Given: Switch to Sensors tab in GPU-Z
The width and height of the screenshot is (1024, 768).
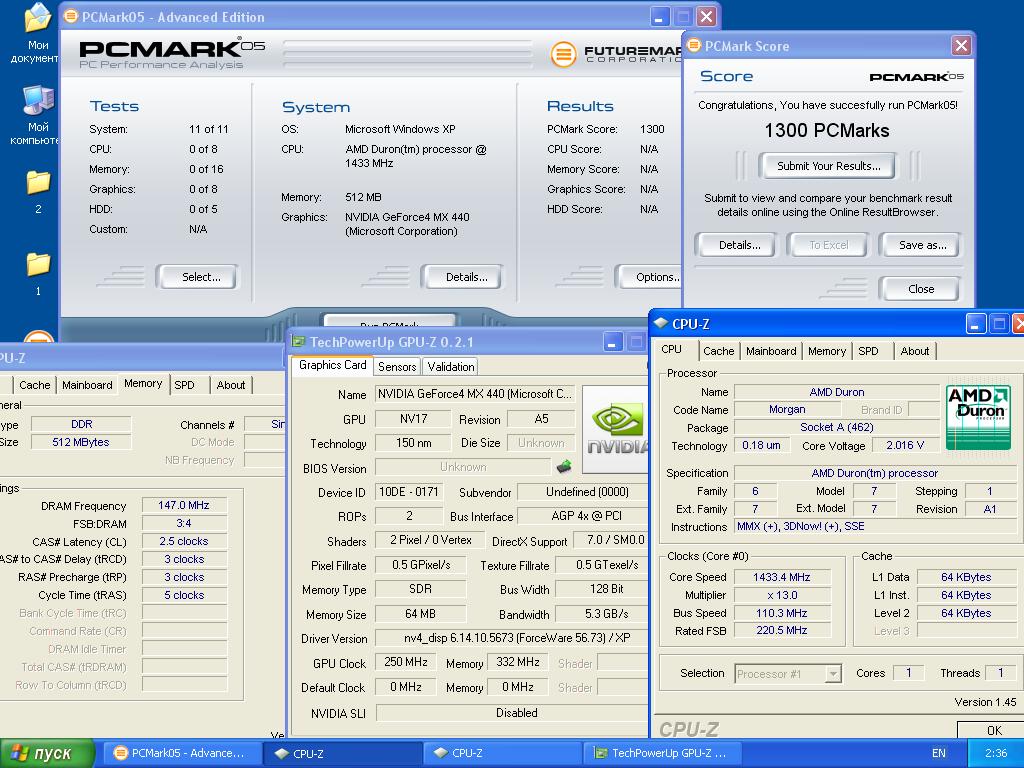Looking at the screenshot, I should tap(397, 366).
